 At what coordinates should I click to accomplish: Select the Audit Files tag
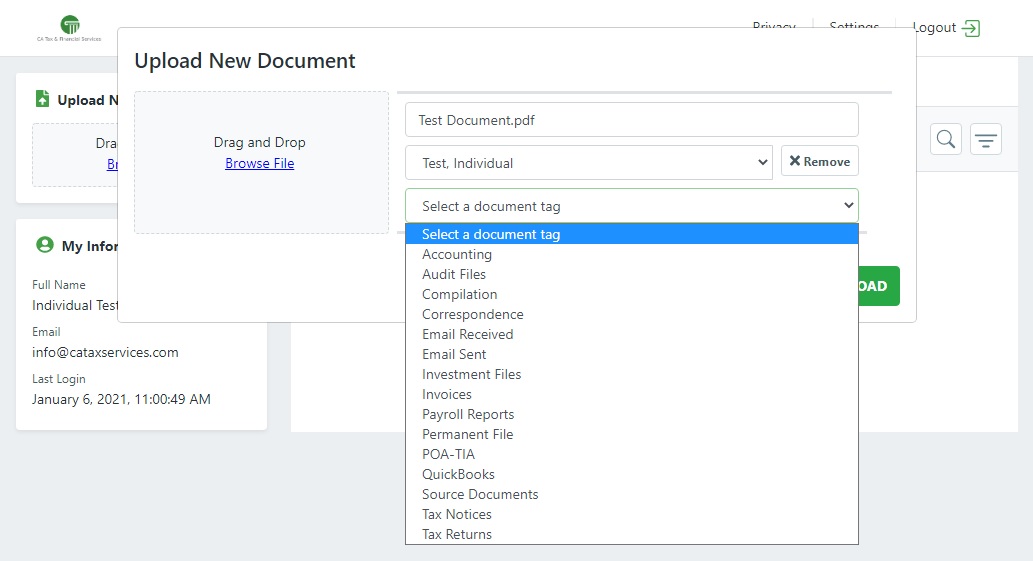(x=632, y=274)
